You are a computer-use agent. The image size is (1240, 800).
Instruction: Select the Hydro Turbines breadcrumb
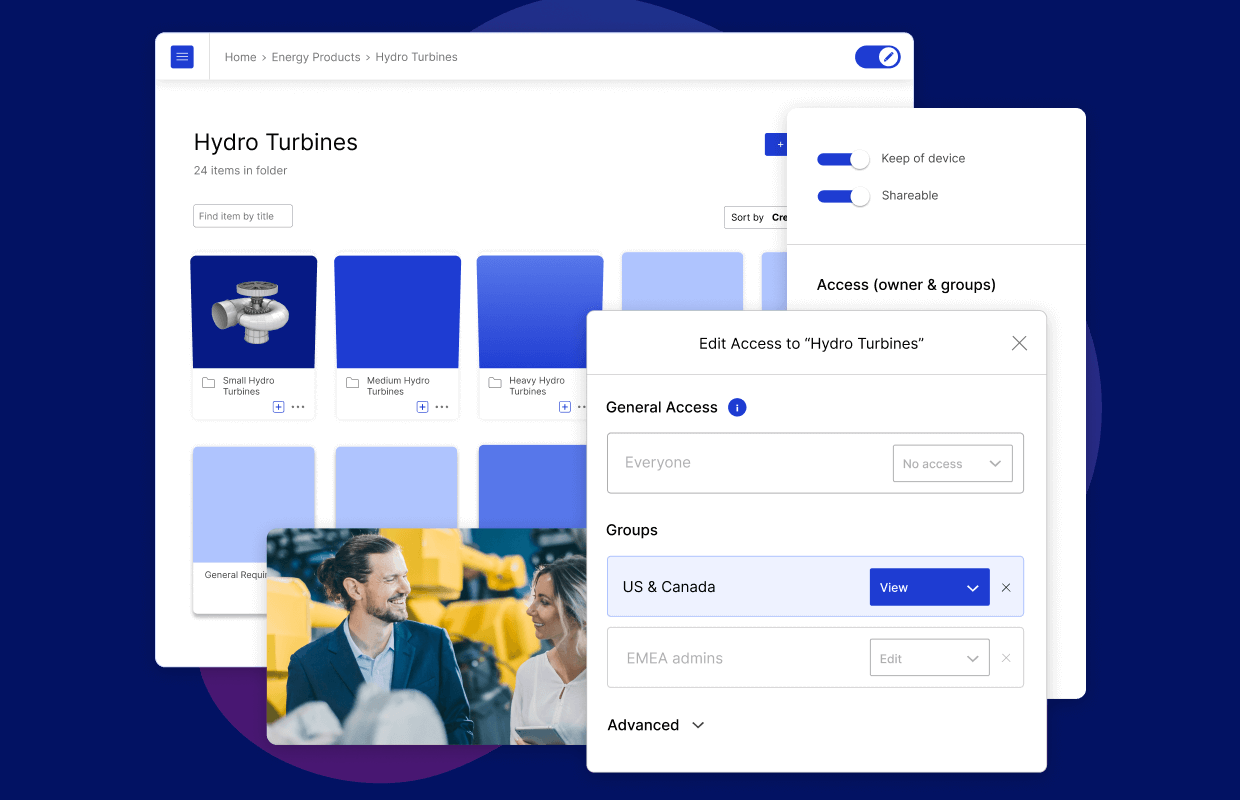(x=416, y=57)
